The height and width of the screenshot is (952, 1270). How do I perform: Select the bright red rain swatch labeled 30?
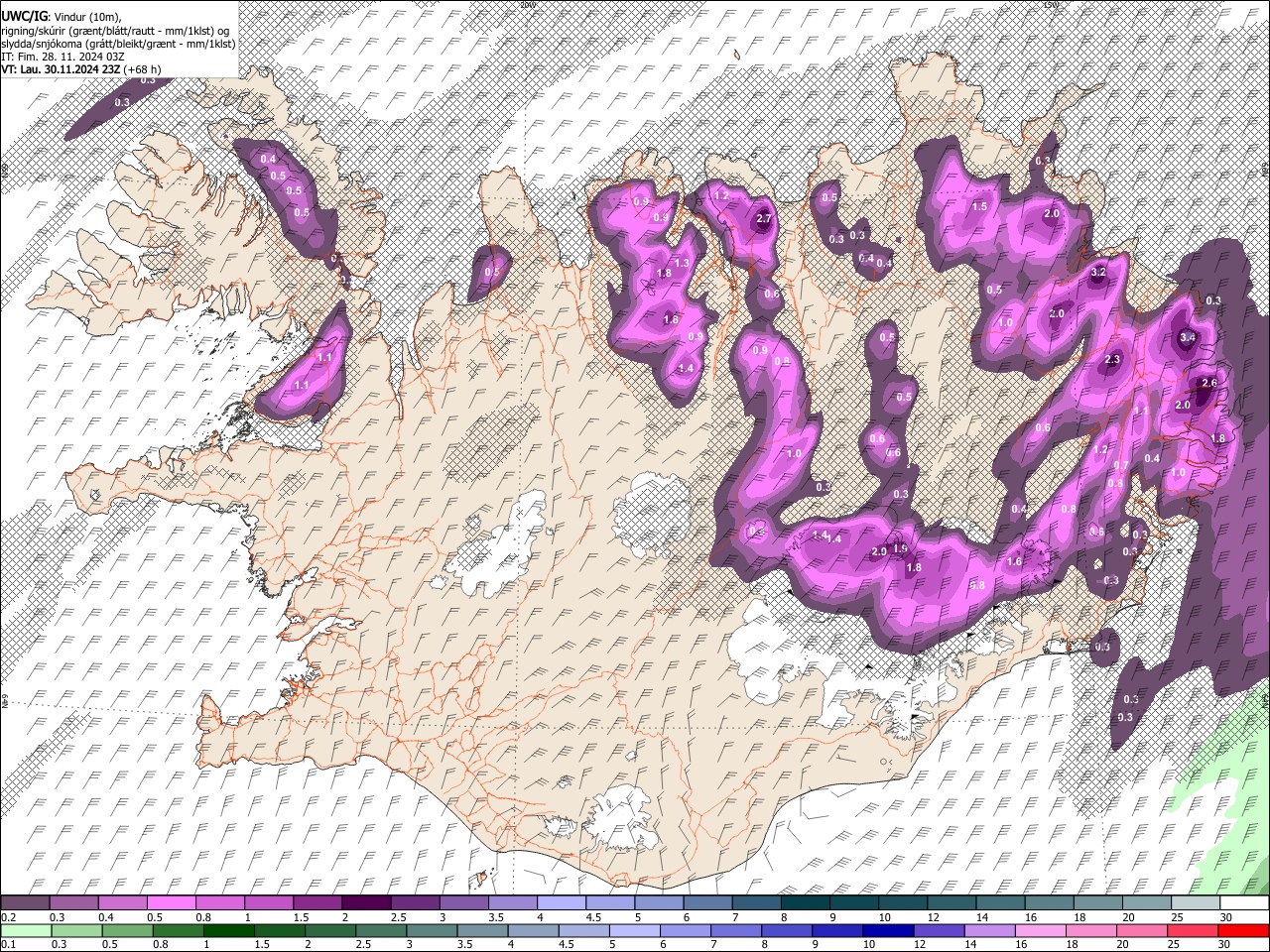(1244, 930)
